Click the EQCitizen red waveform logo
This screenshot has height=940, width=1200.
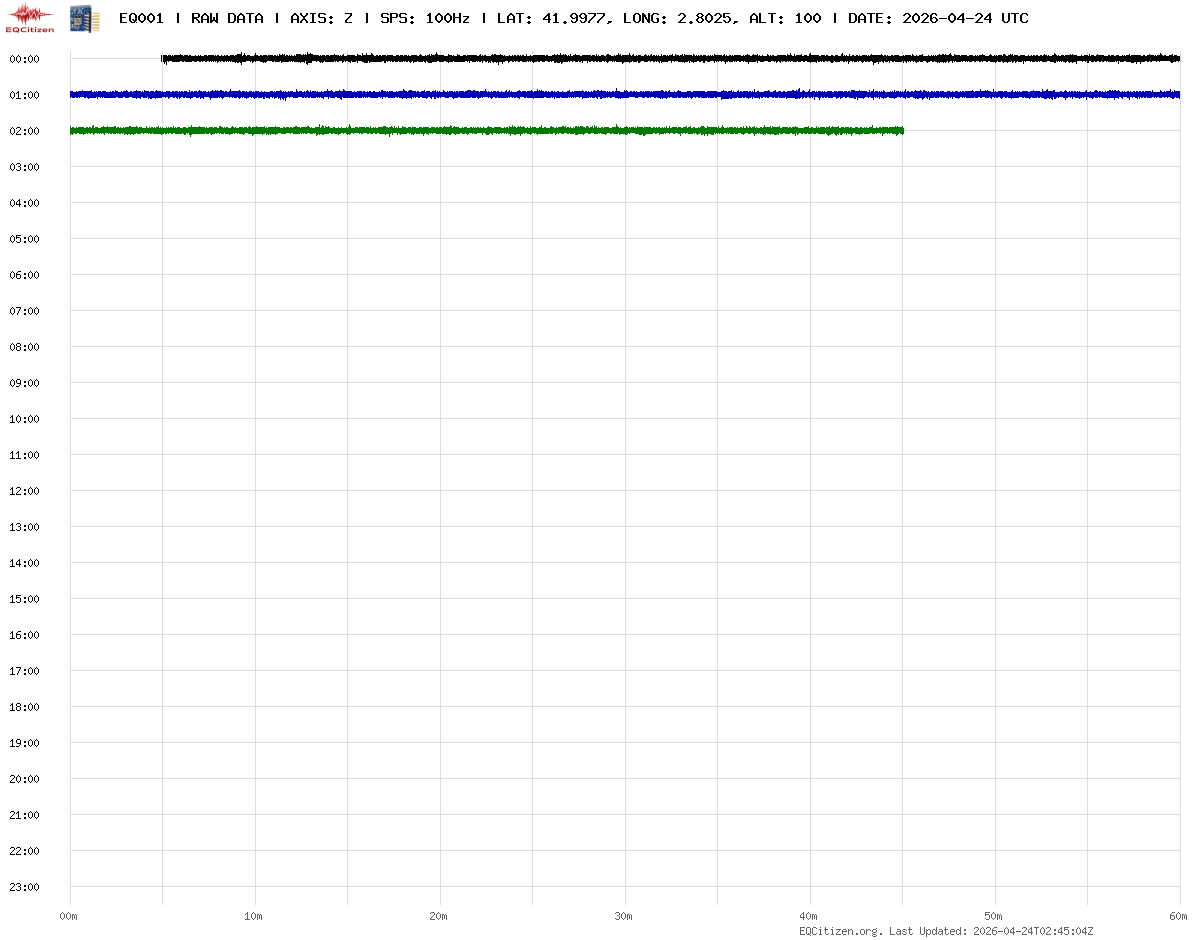pyautogui.click(x=30, y=17)
